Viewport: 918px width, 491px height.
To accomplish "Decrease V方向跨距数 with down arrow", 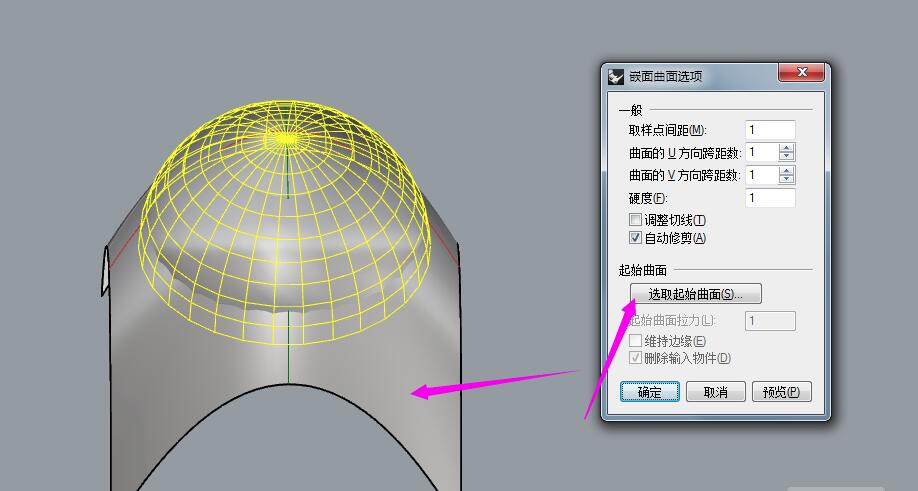I will coord(786,178).
